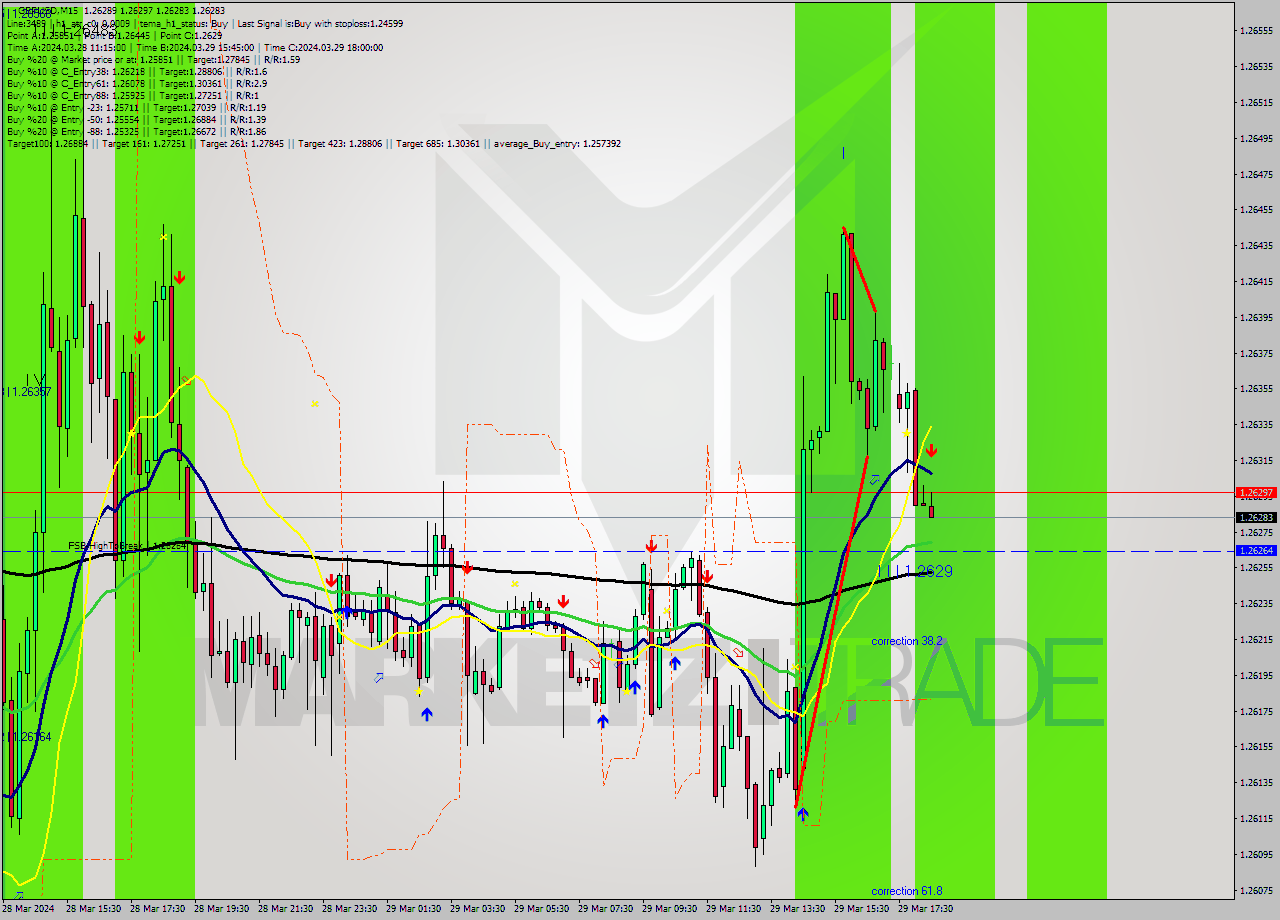The width and height of the screenshot is (1280, 920).
Task: Select the 1.26495 price axis label
Action: (x=1256, y=138)
